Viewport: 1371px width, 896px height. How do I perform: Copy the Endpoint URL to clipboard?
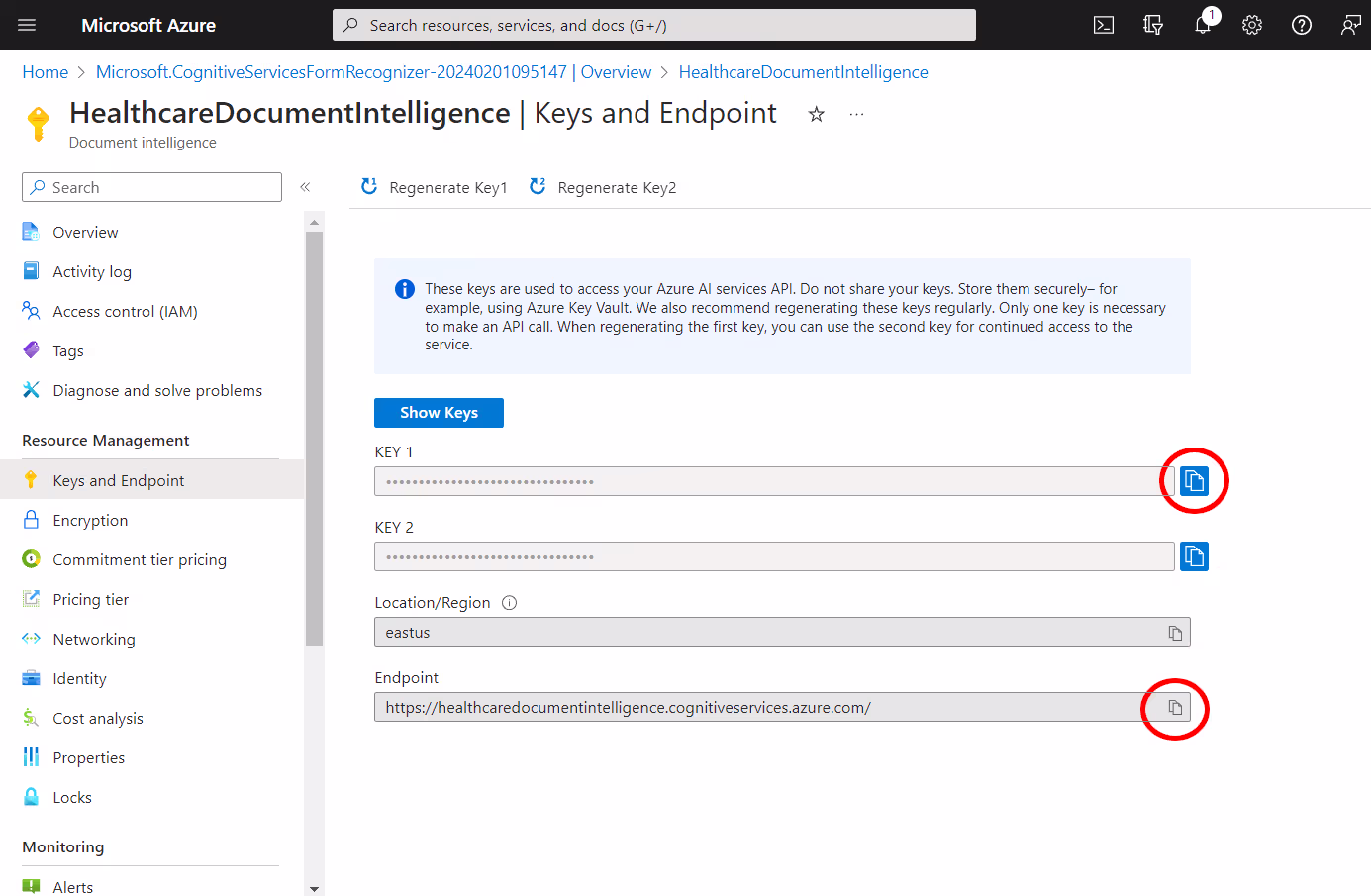click(1175, 708)
